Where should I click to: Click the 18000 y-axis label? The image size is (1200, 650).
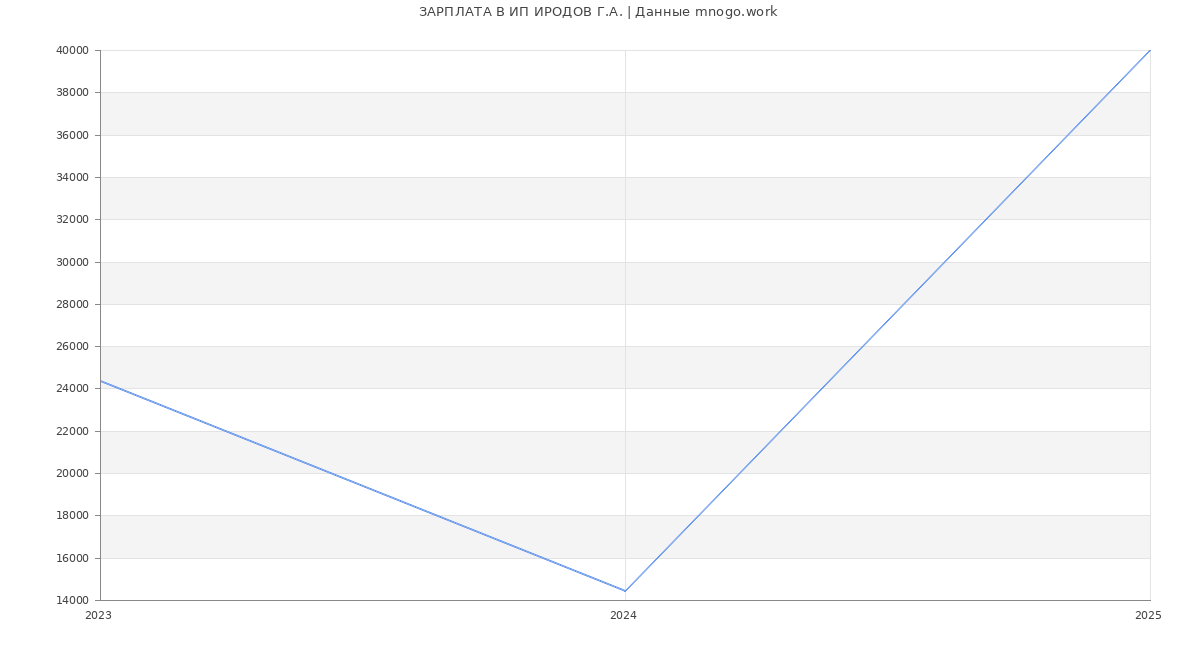click(x=73, y=515)
